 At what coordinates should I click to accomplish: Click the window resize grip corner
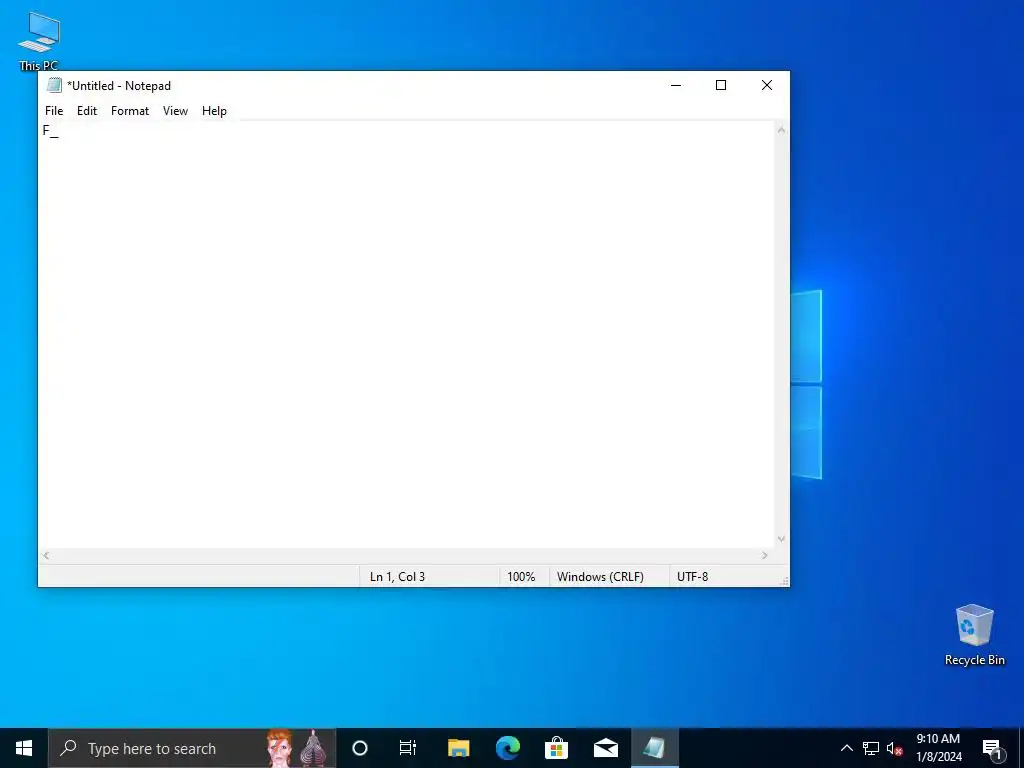784,581
